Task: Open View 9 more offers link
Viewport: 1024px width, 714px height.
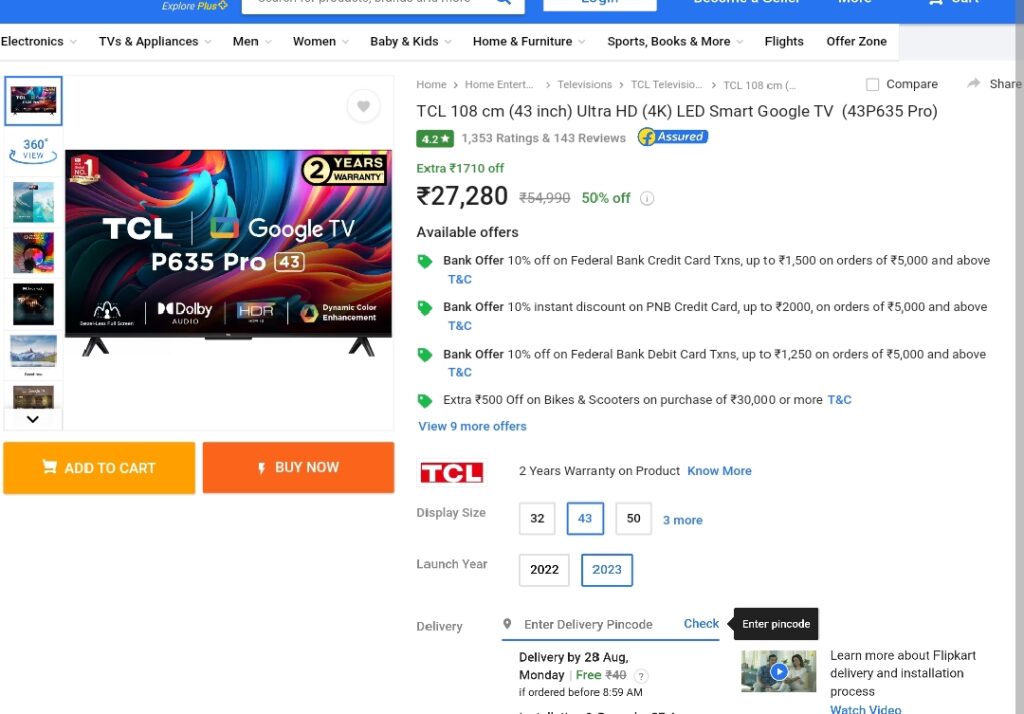Action: tap(472, 427)
